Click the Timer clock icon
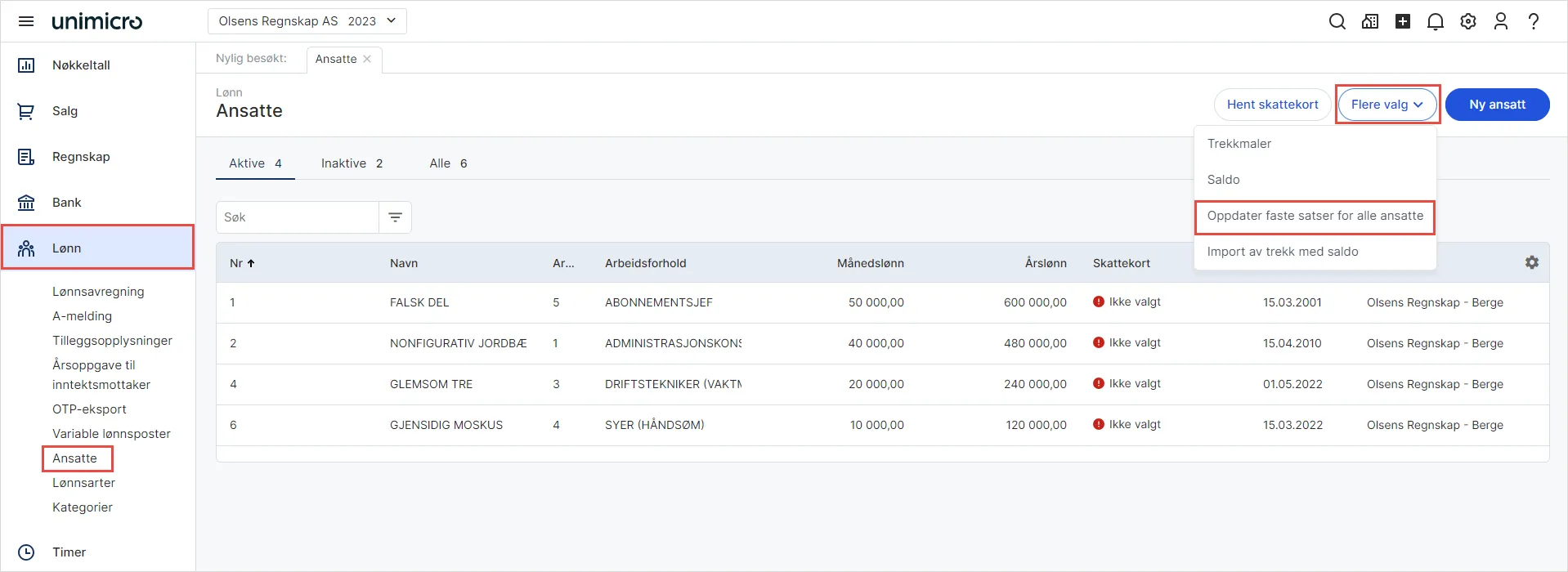 click(x=26, y=552)
